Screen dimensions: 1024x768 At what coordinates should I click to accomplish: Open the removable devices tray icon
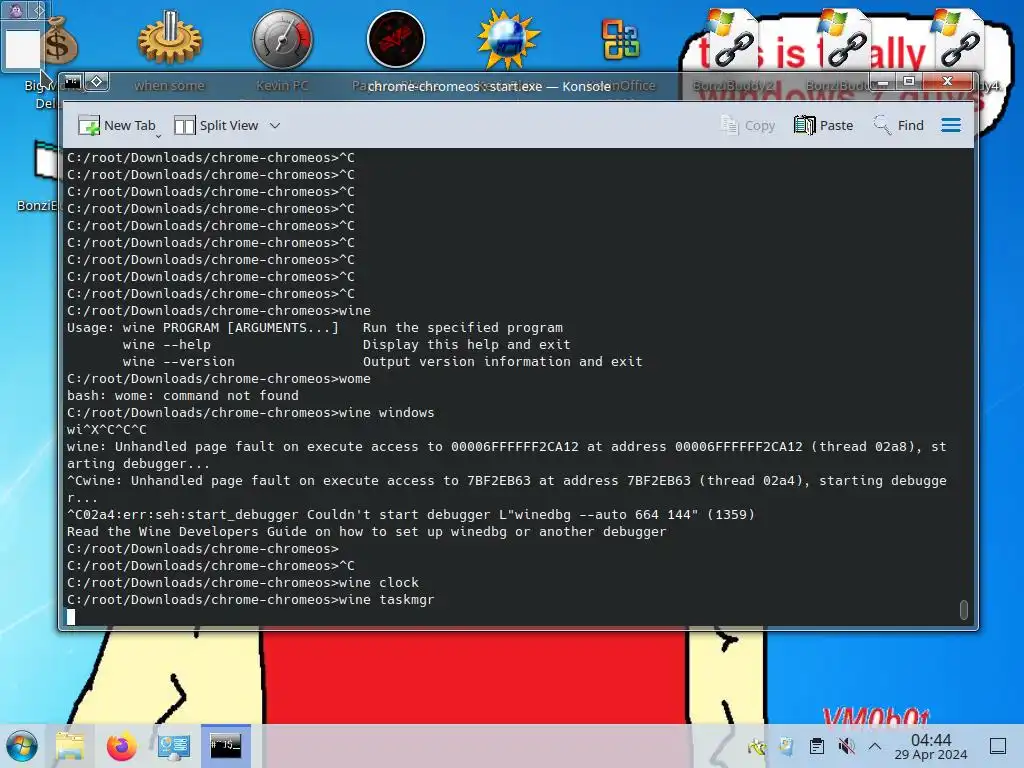(x=786, y=746)
